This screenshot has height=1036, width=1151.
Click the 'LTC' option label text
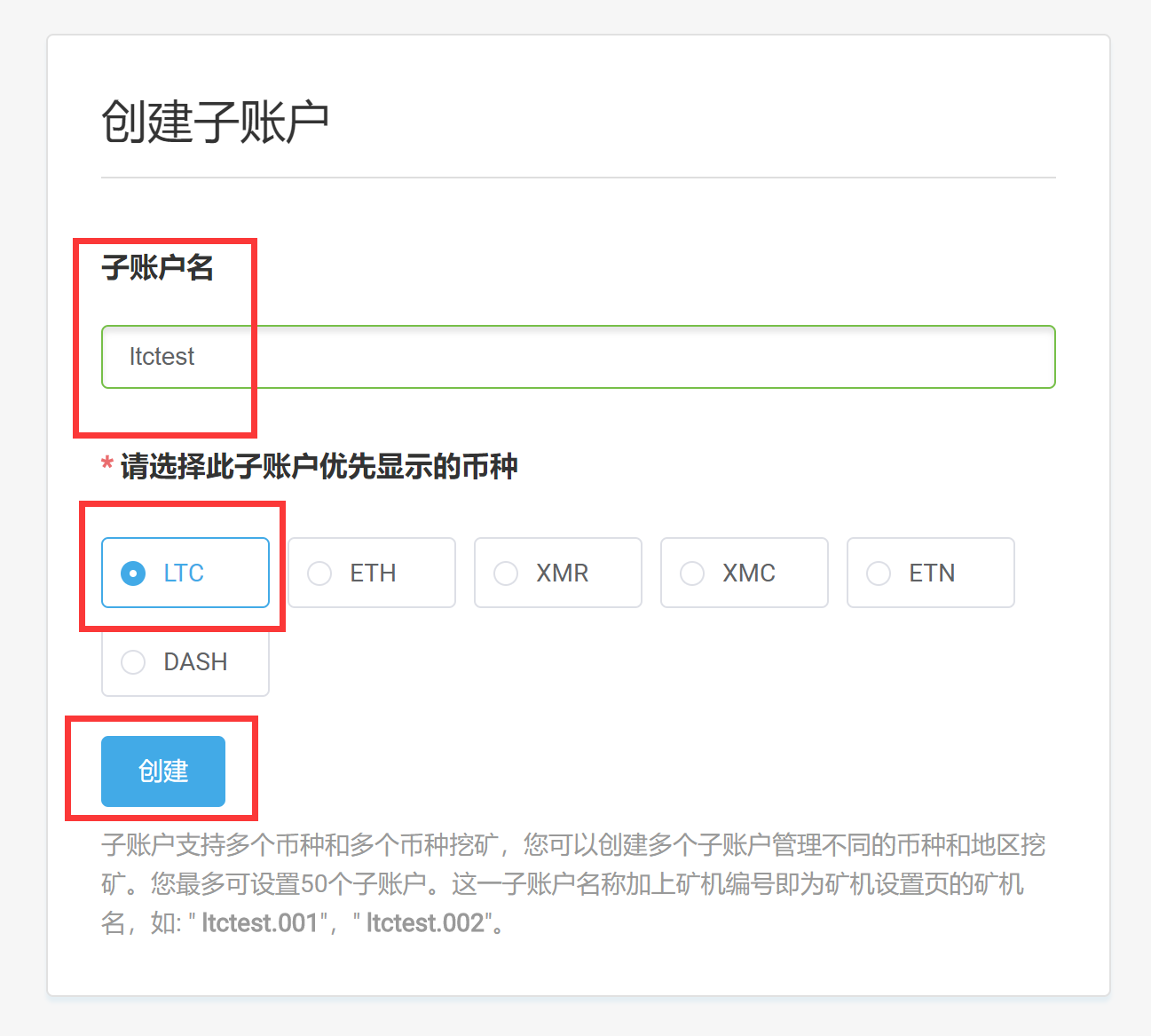tap(184, 573)
